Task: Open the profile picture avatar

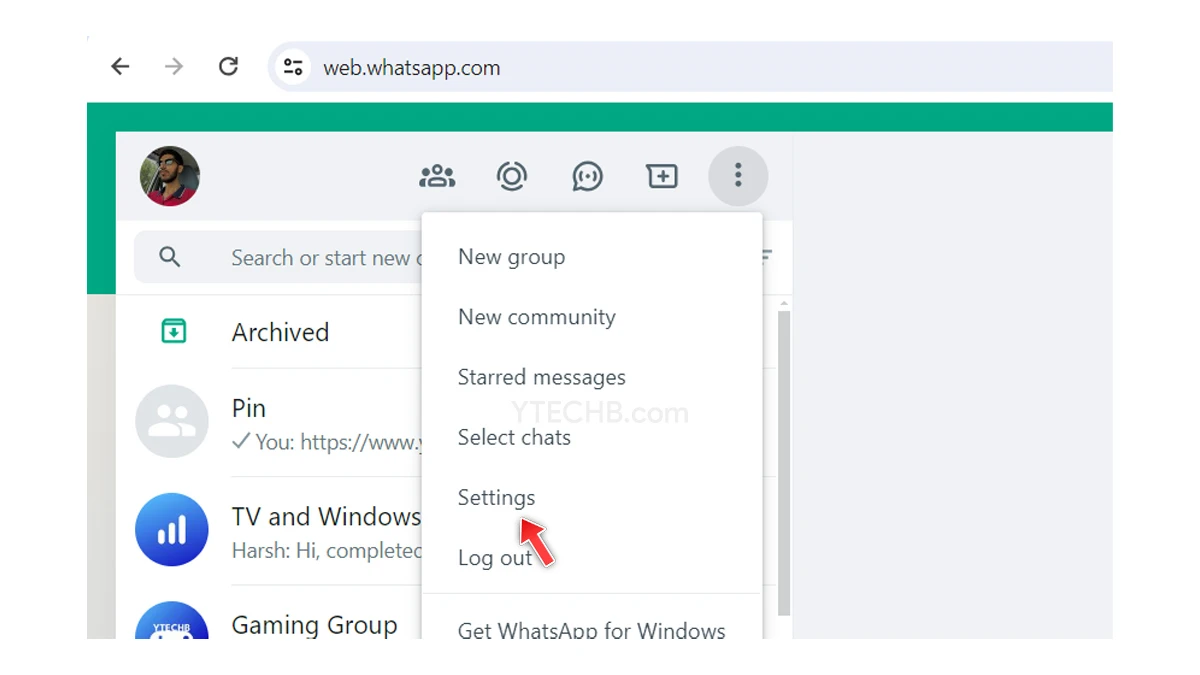Action: [170, 176]
